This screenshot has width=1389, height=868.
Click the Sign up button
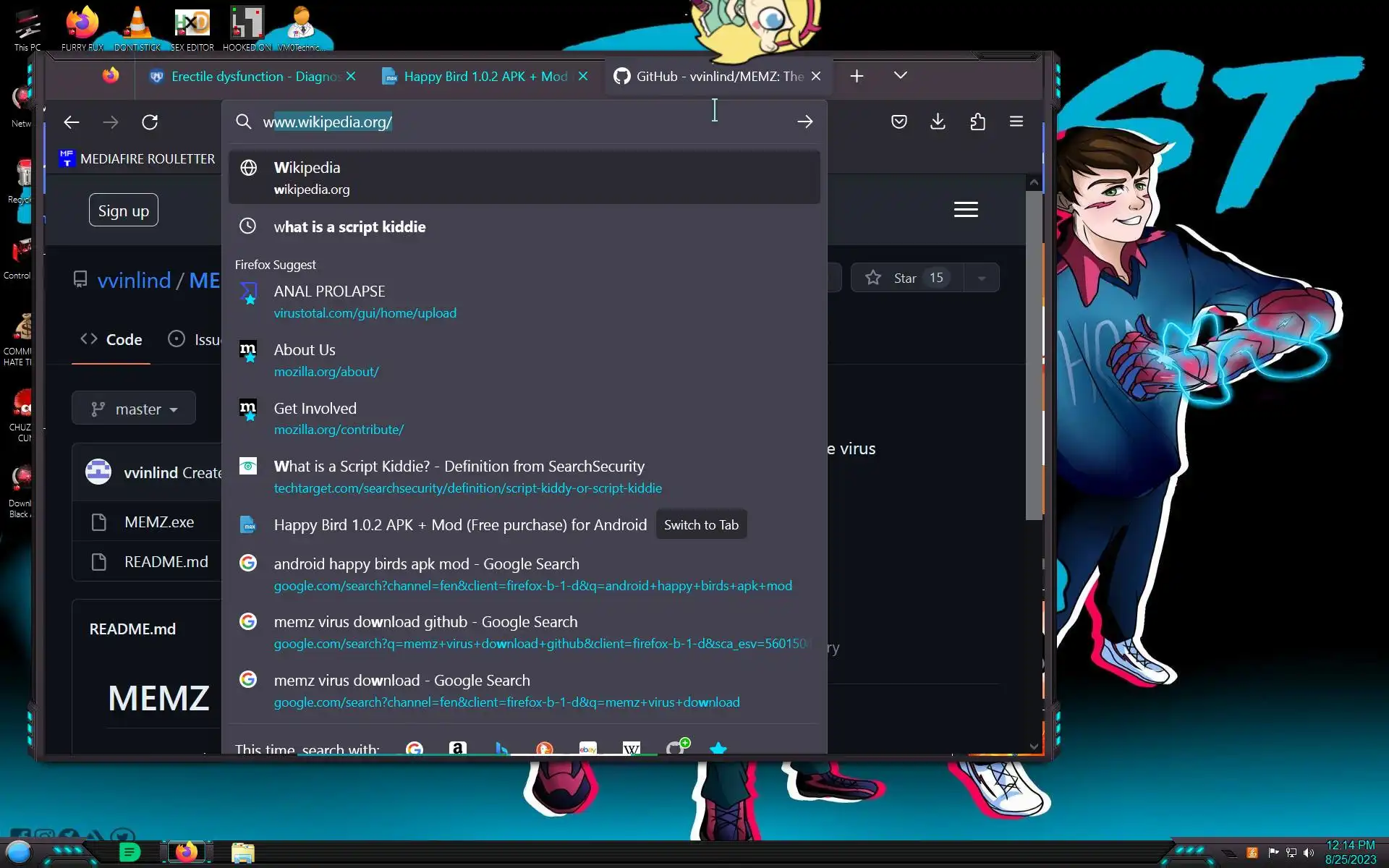(x=123, y=210)
